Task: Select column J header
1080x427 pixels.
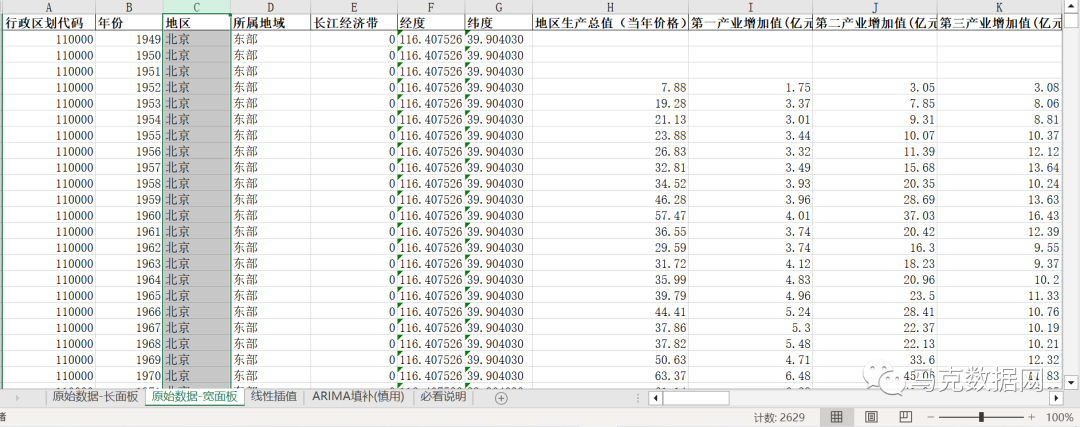Action: [875, 7]
